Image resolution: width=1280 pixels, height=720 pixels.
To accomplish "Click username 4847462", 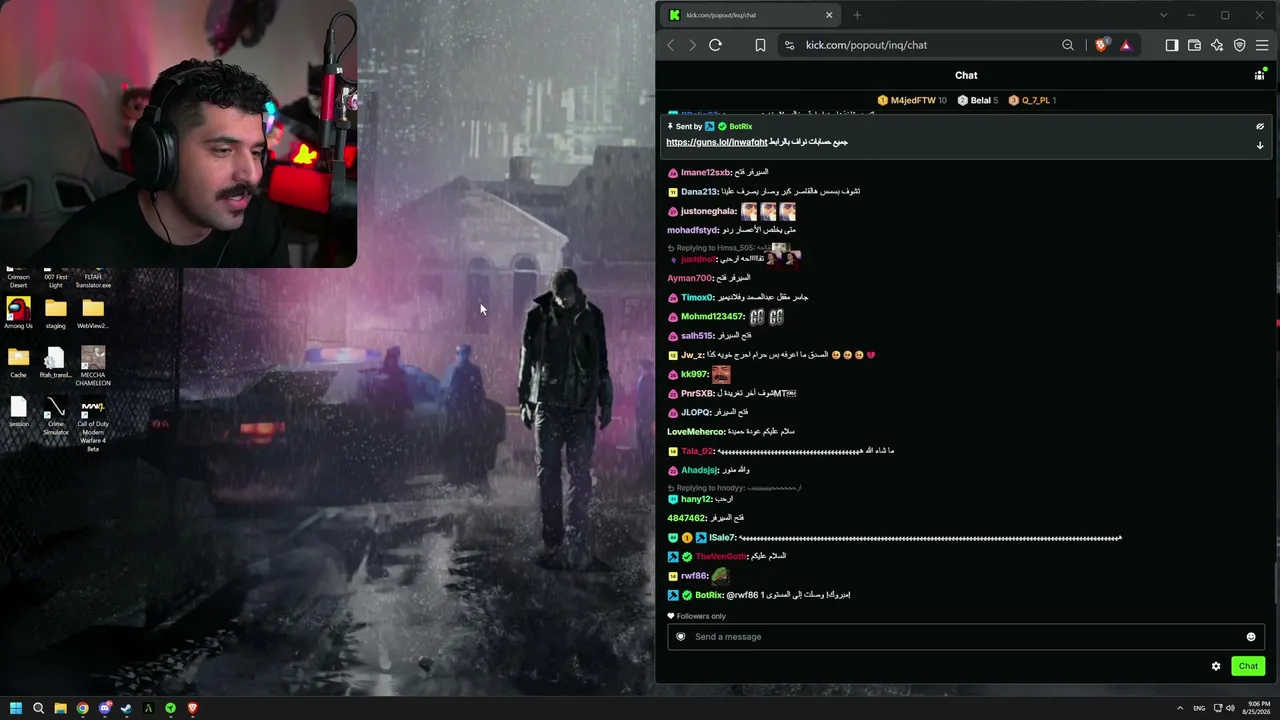I will 687,518.
